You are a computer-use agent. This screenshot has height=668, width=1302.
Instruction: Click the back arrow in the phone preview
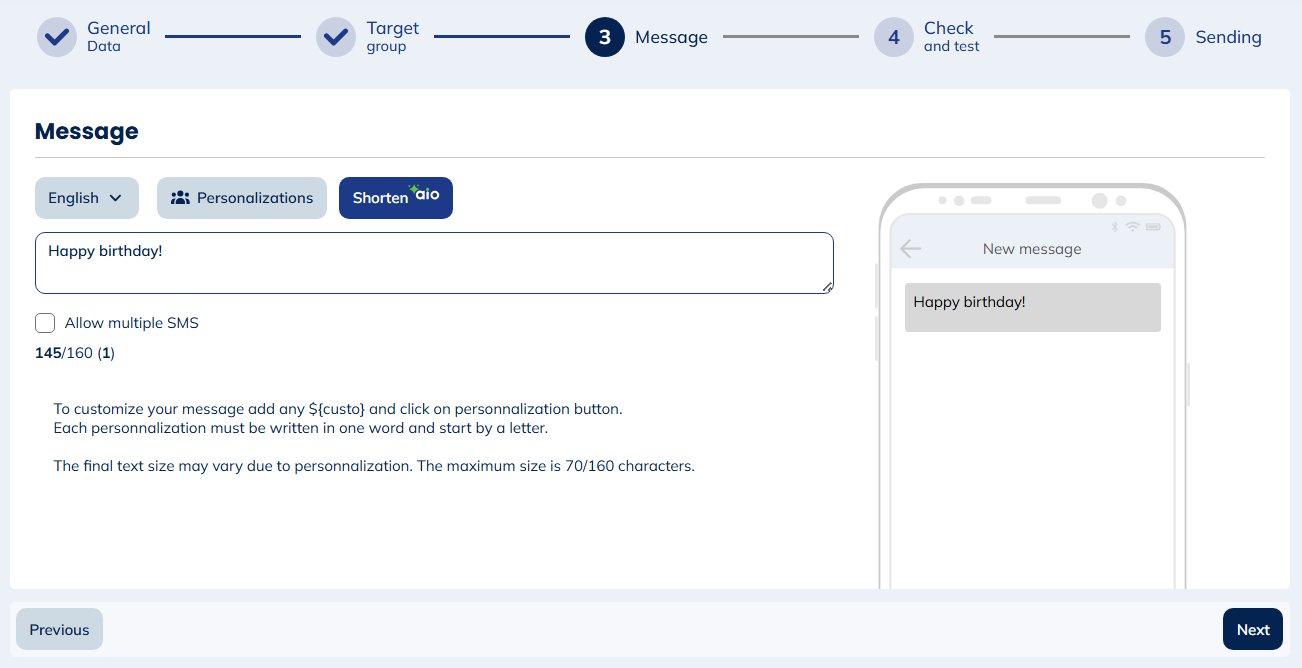(x=911, y=248)
